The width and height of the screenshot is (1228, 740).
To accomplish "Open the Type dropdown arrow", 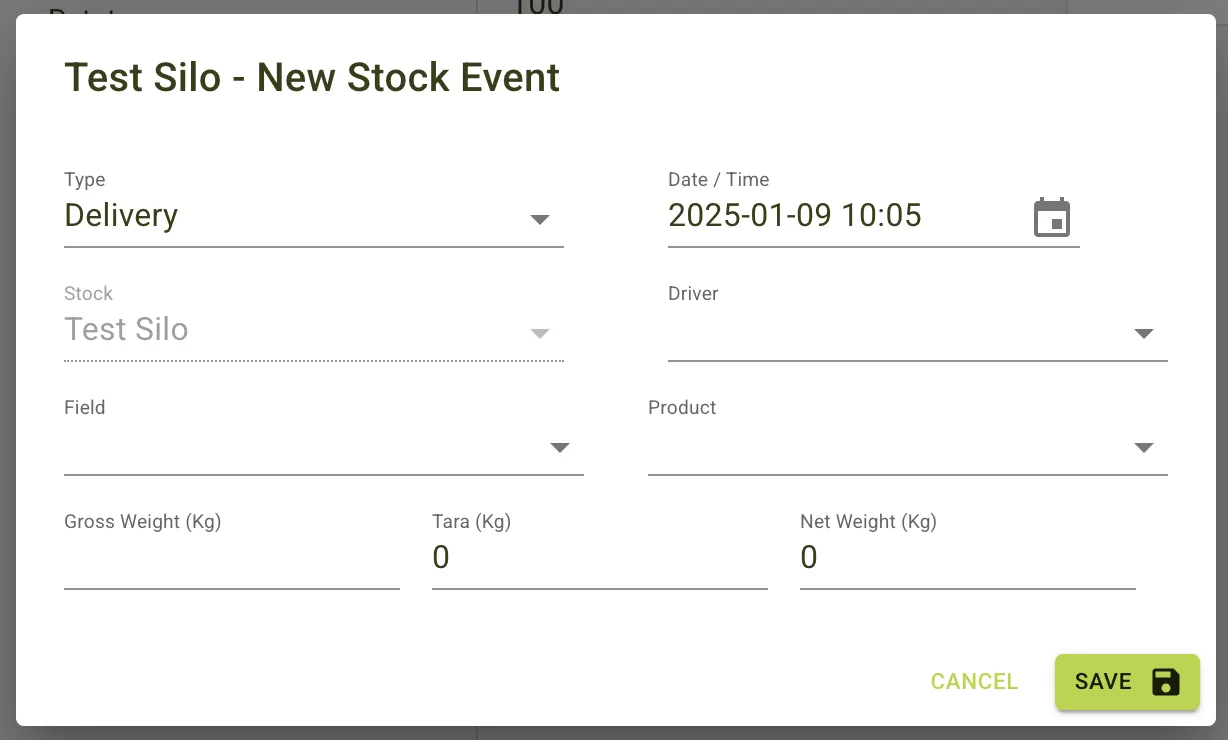I will point(540,219).
